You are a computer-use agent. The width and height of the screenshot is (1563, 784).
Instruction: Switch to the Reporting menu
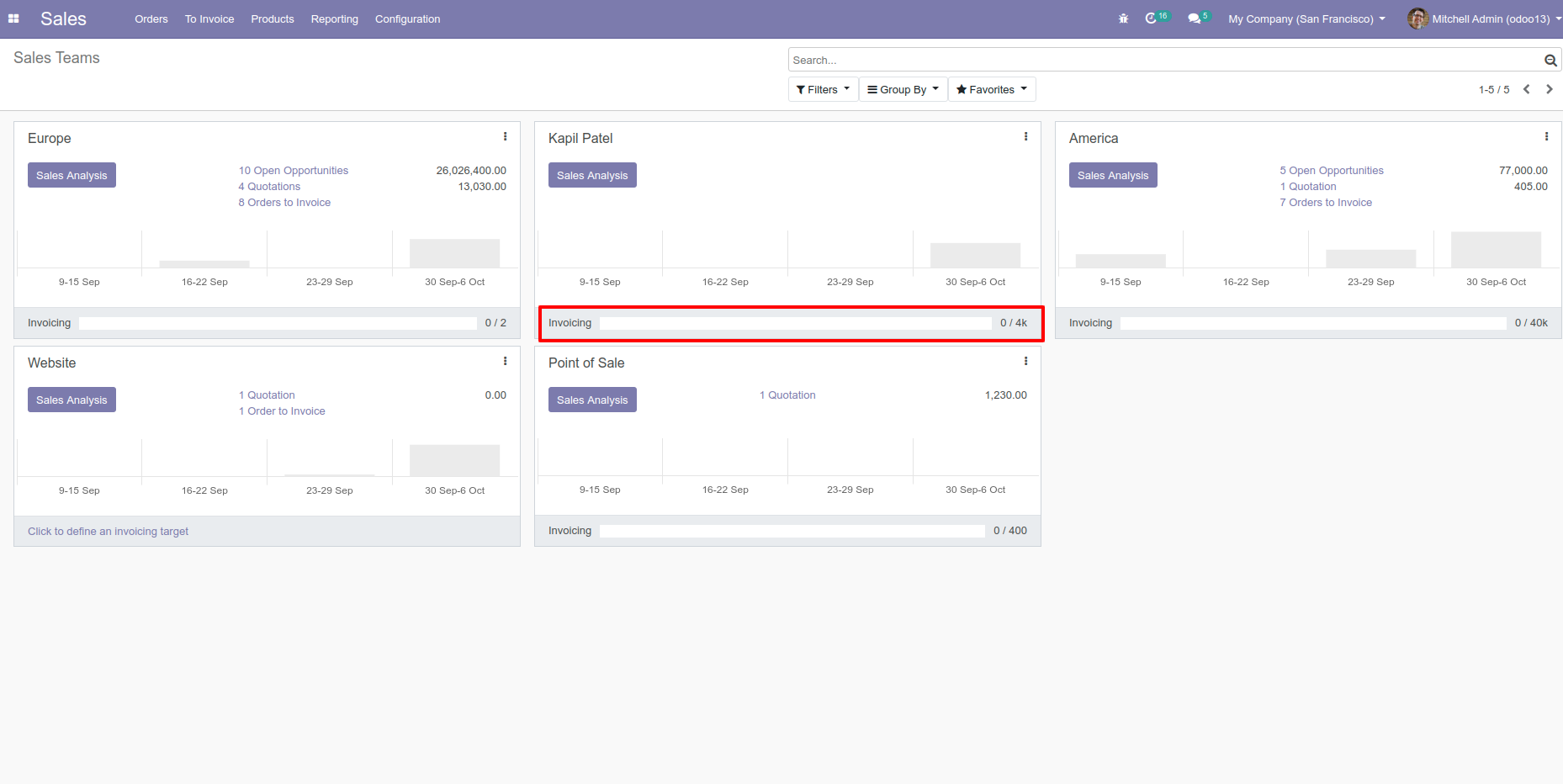(334, 19)
